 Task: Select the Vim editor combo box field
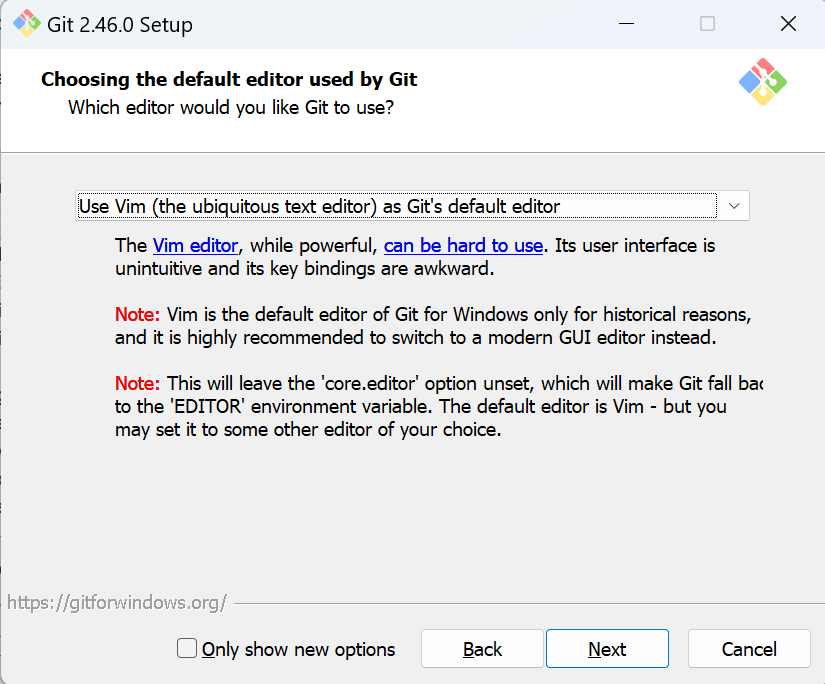point(412,206)
